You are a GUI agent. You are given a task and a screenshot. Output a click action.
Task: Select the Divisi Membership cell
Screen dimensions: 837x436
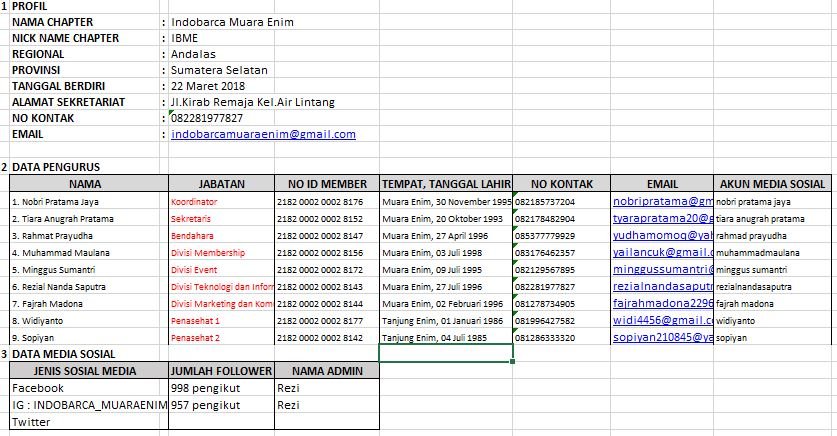coord(222,253)
